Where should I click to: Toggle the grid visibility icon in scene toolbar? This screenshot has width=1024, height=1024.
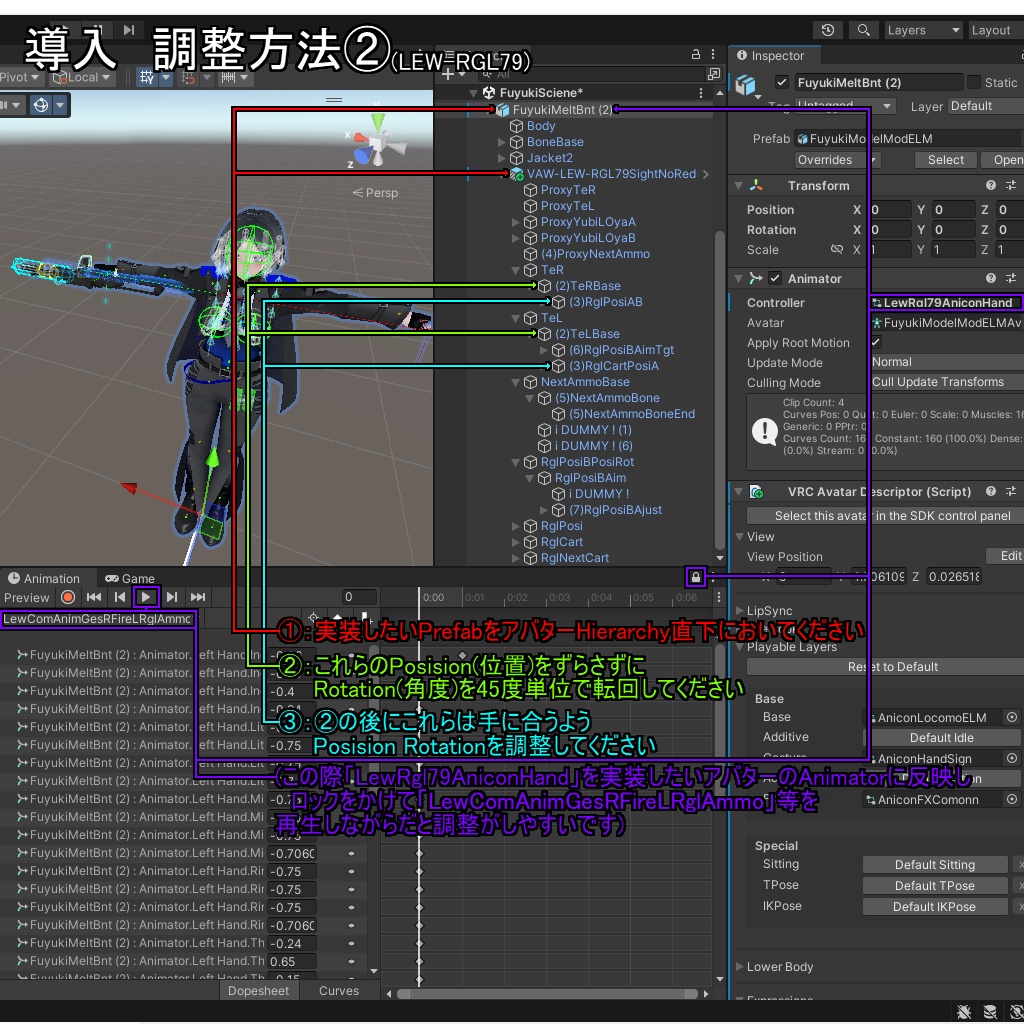coord(146,78)
